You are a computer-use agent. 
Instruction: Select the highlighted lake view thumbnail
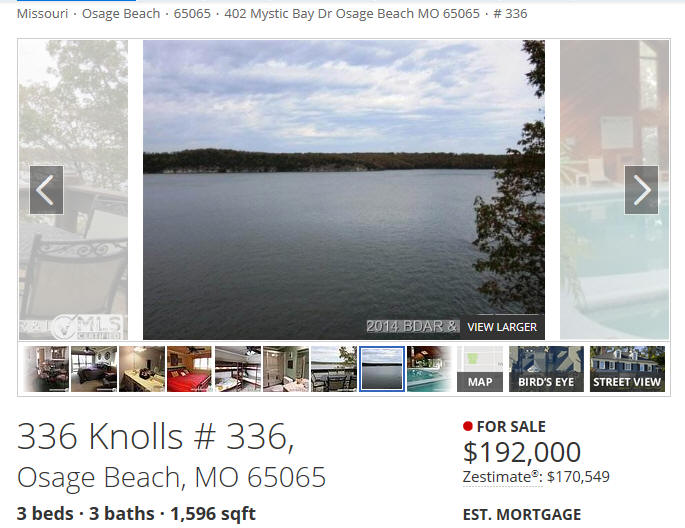(x=382, y=369)
